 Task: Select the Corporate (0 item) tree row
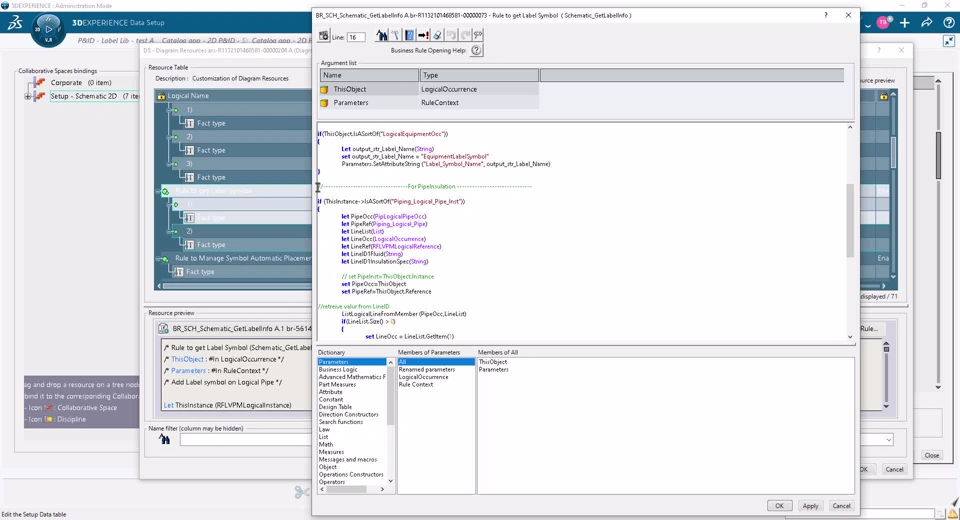click(80, 82)
